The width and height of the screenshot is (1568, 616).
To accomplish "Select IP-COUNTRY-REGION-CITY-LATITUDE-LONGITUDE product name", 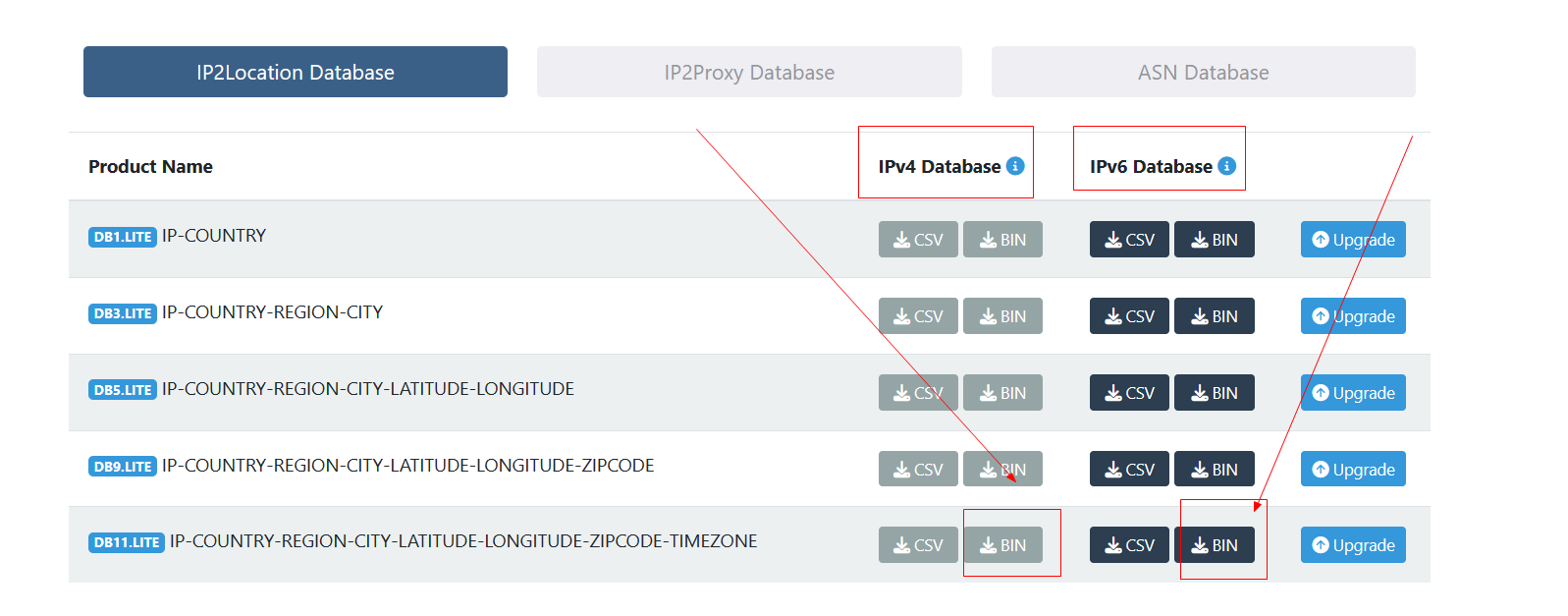I will pyautogui.click(x=368, y=389).
